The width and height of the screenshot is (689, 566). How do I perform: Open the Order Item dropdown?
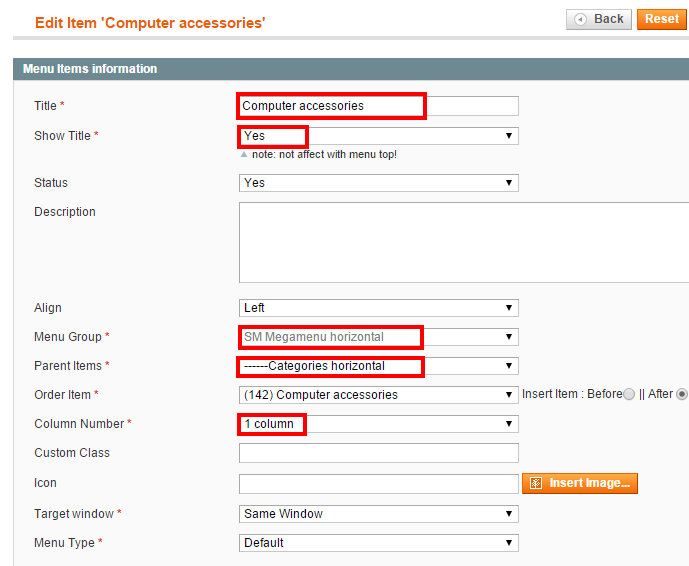pos(379,395)
